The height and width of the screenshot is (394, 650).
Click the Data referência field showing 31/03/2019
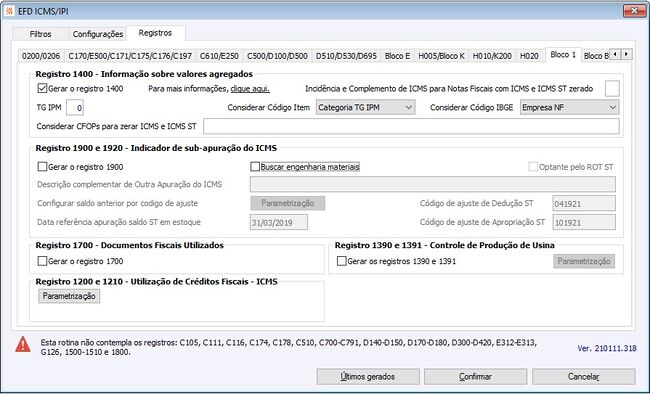pyautogui.click(x=279, y=222)
